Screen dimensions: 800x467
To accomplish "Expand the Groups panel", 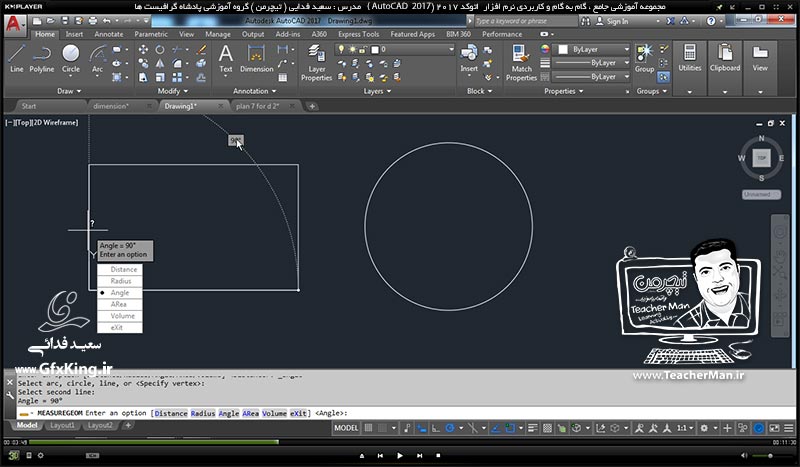I will click(652, 91).
